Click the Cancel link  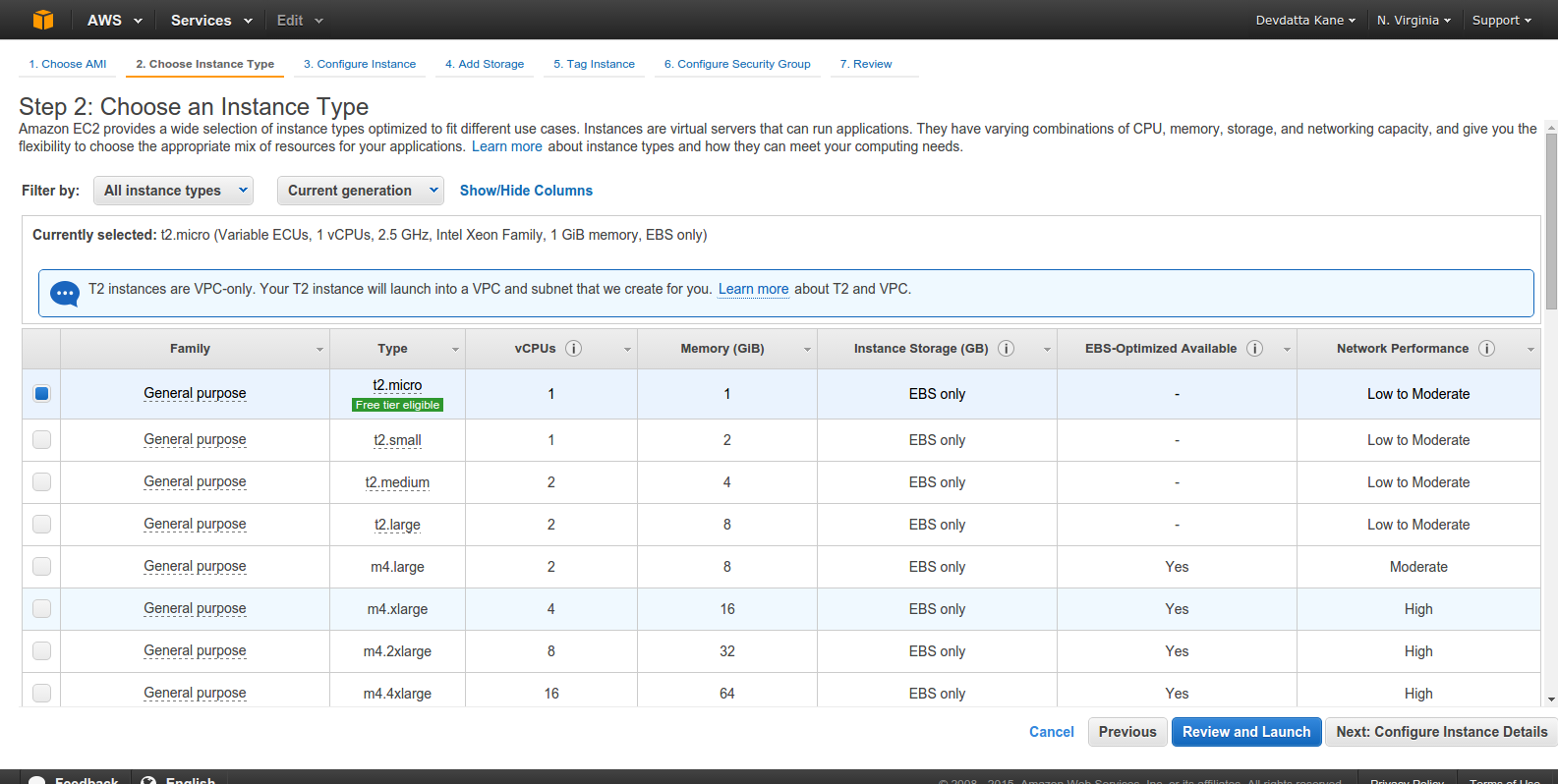tap(1051, 732)
